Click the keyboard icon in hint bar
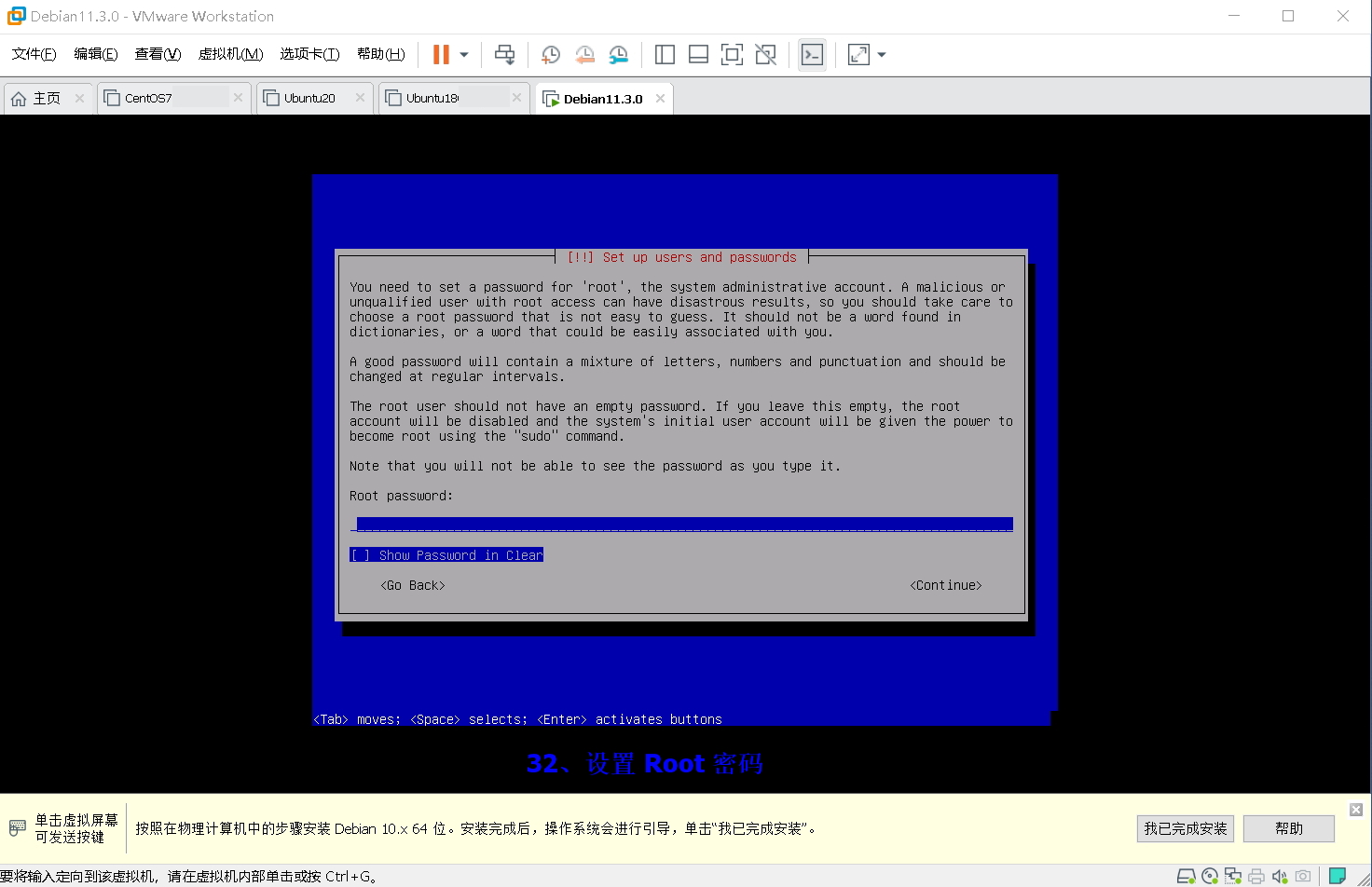The width and height of the screenshot is (1372, 887). click(18, 827)
